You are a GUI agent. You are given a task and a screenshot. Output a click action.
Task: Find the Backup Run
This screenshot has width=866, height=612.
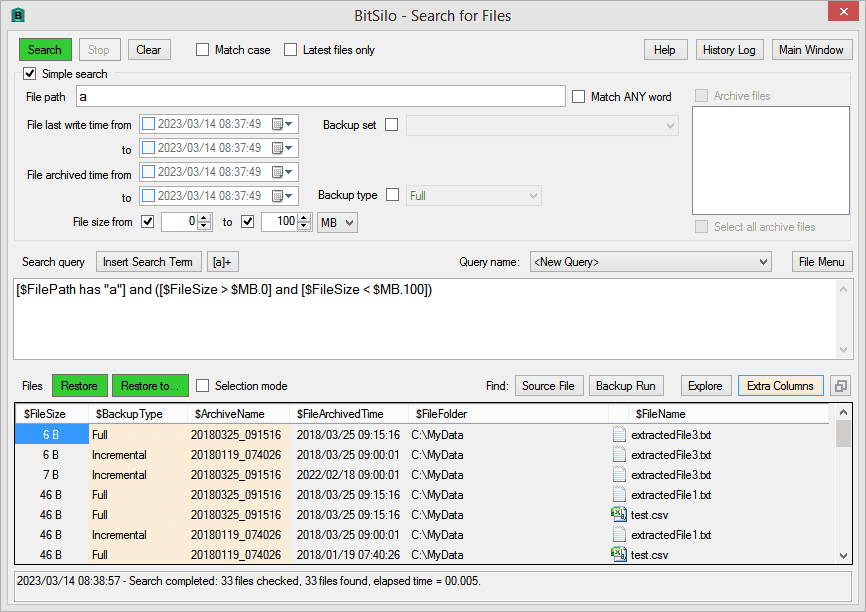pyautogui.click(x=626, y=386)
